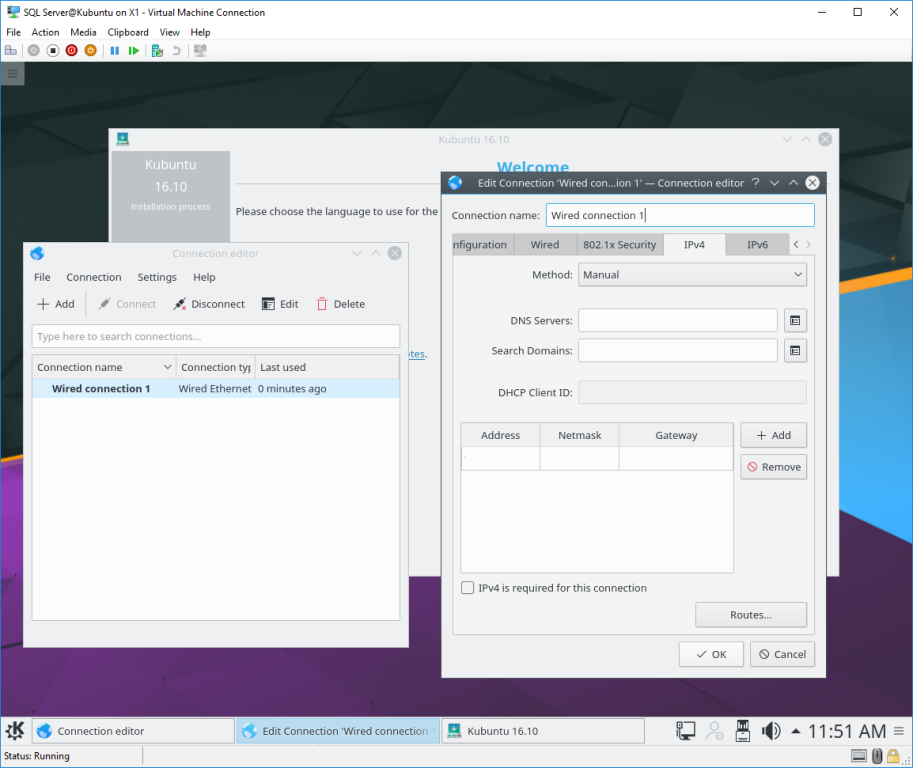
Task: Open Hyper-V File menu
Action: point(13,32)
